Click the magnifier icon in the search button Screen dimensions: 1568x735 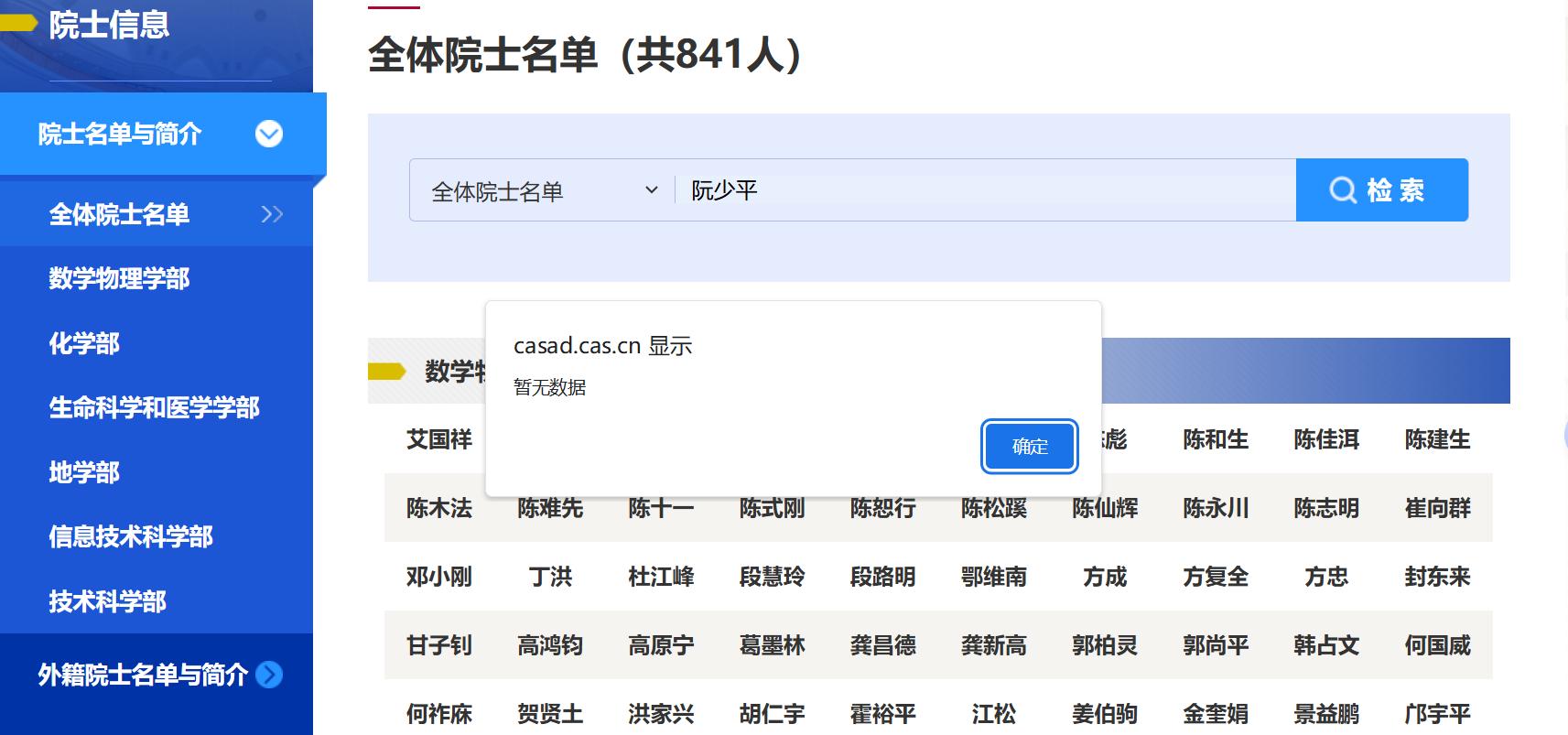click(x=1342, y=190)
